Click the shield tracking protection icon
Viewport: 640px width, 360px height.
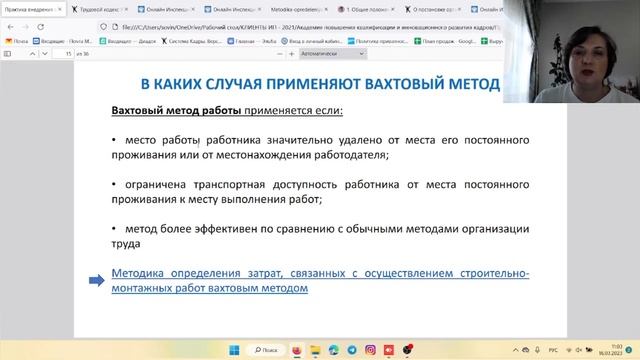tap(104, 27)
